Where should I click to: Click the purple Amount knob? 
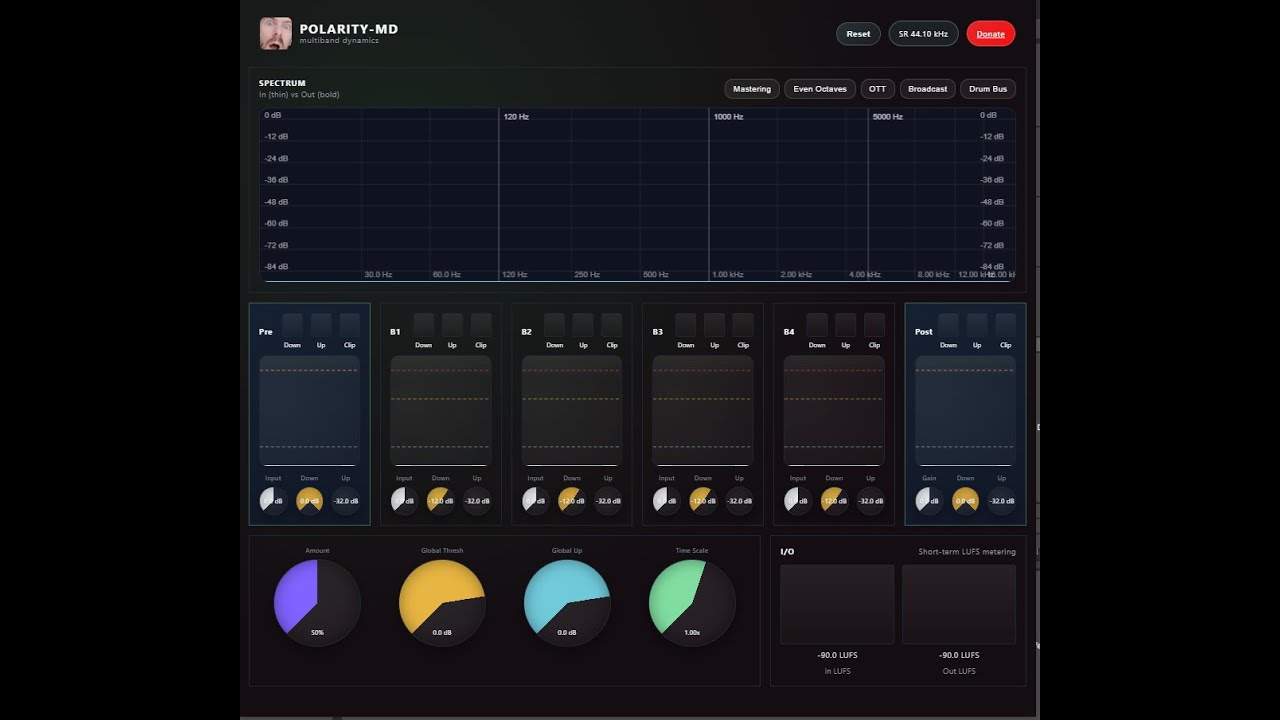[317, 603]
